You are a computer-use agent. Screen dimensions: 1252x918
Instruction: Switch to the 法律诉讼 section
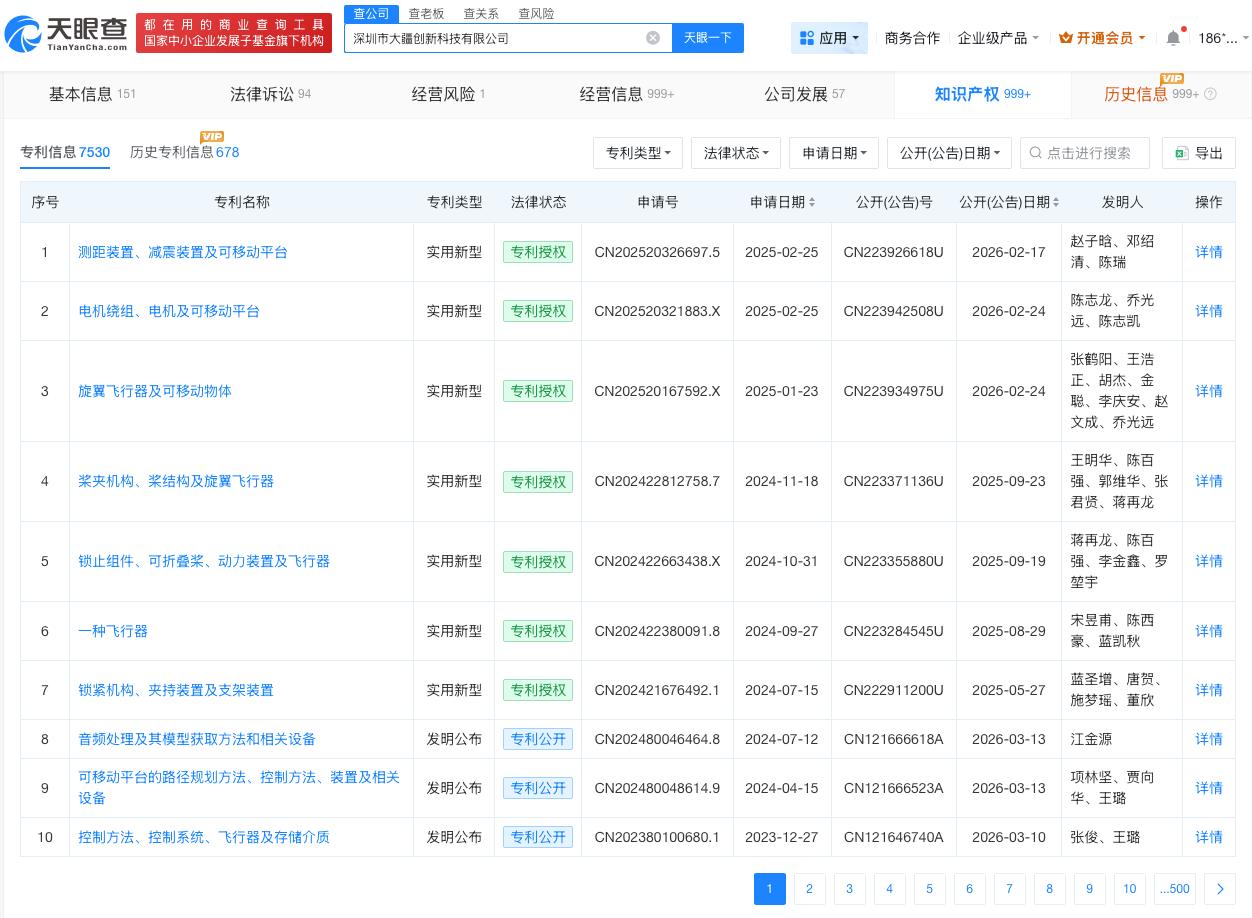(x=260, y=94)
